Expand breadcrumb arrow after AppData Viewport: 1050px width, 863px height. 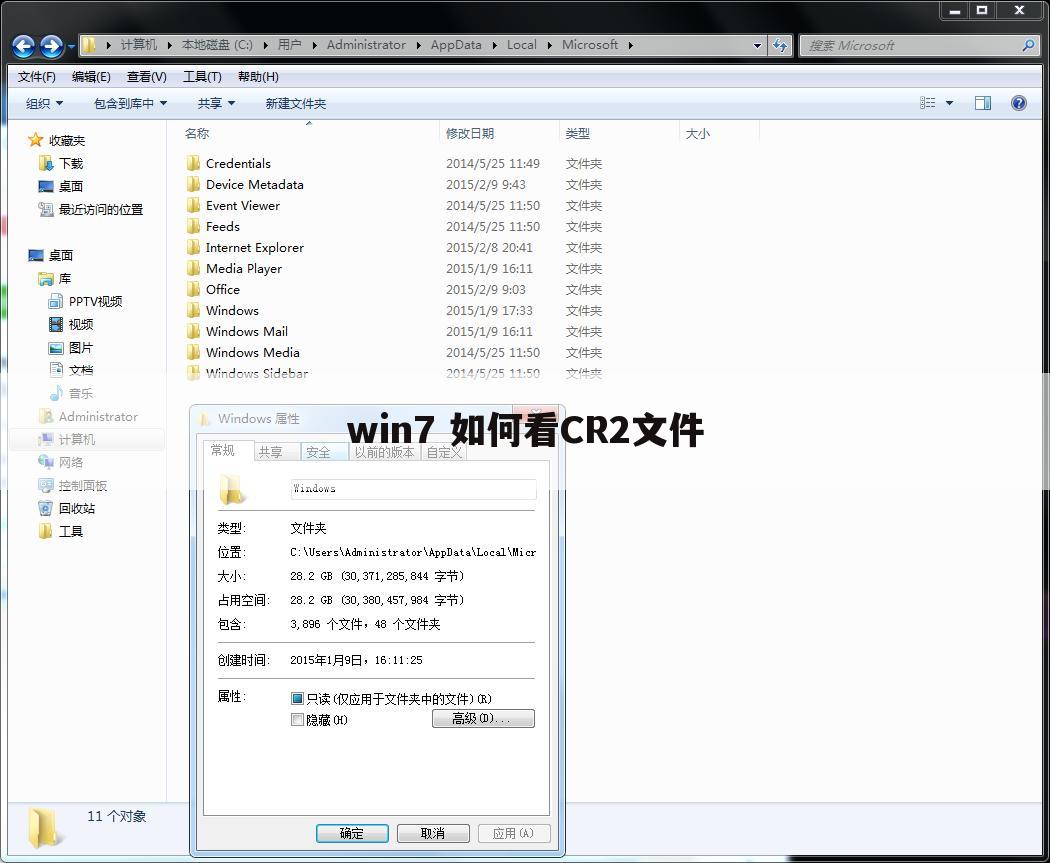[494, 45]
